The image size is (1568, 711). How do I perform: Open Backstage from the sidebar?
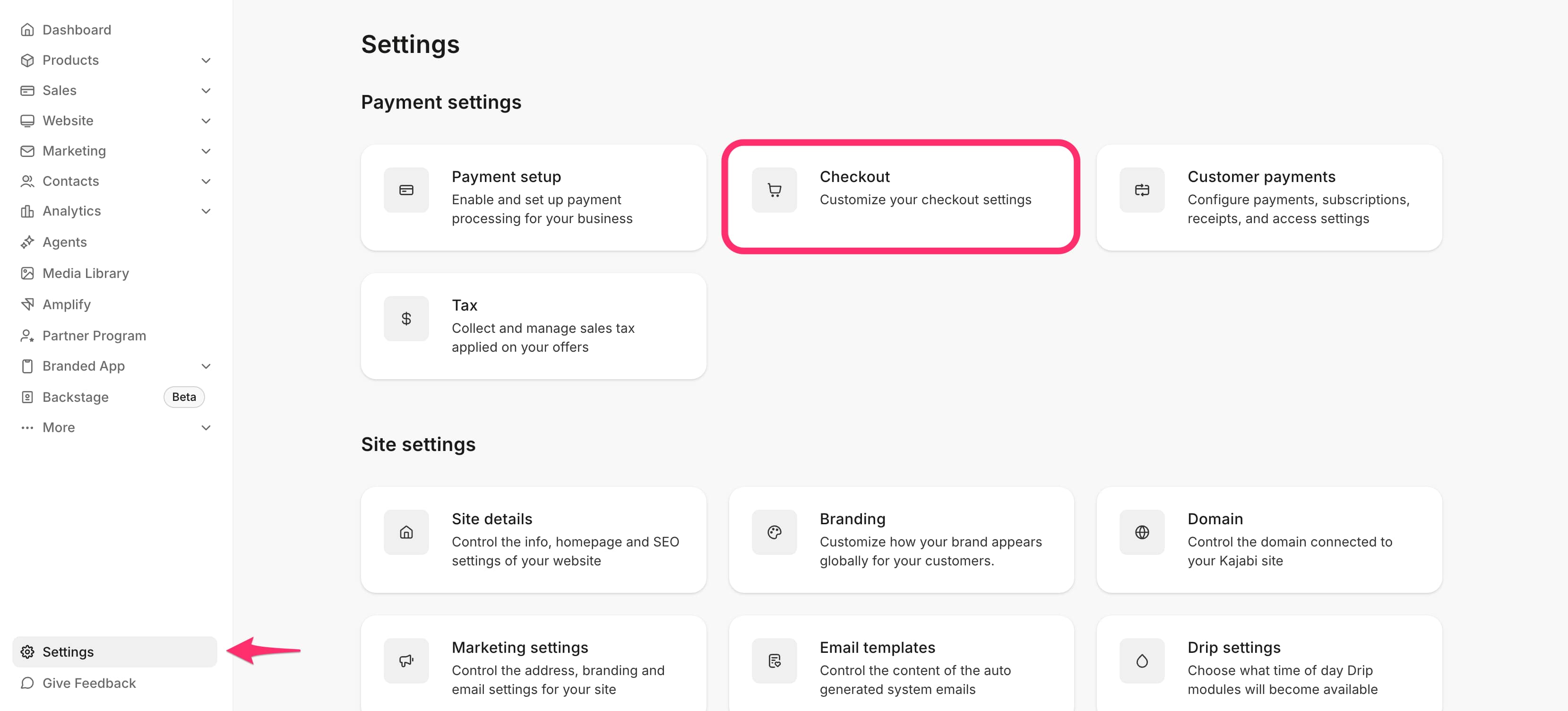point(76,397)
